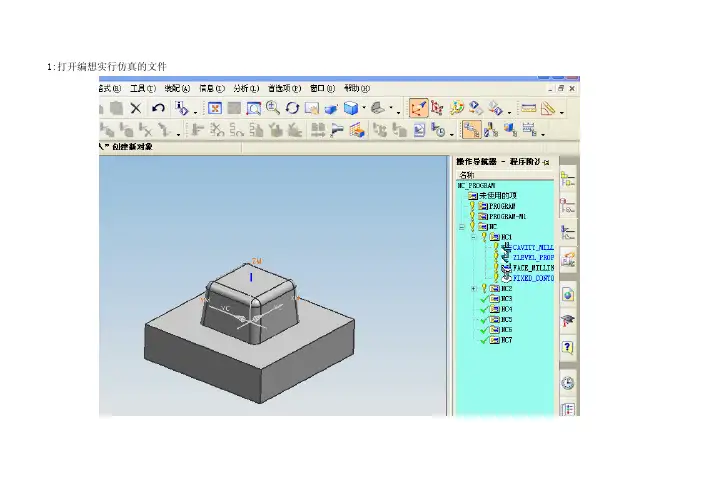702x496 pixels.
Task: Click the Undo arrow icon
Action: tap(157, 108)
